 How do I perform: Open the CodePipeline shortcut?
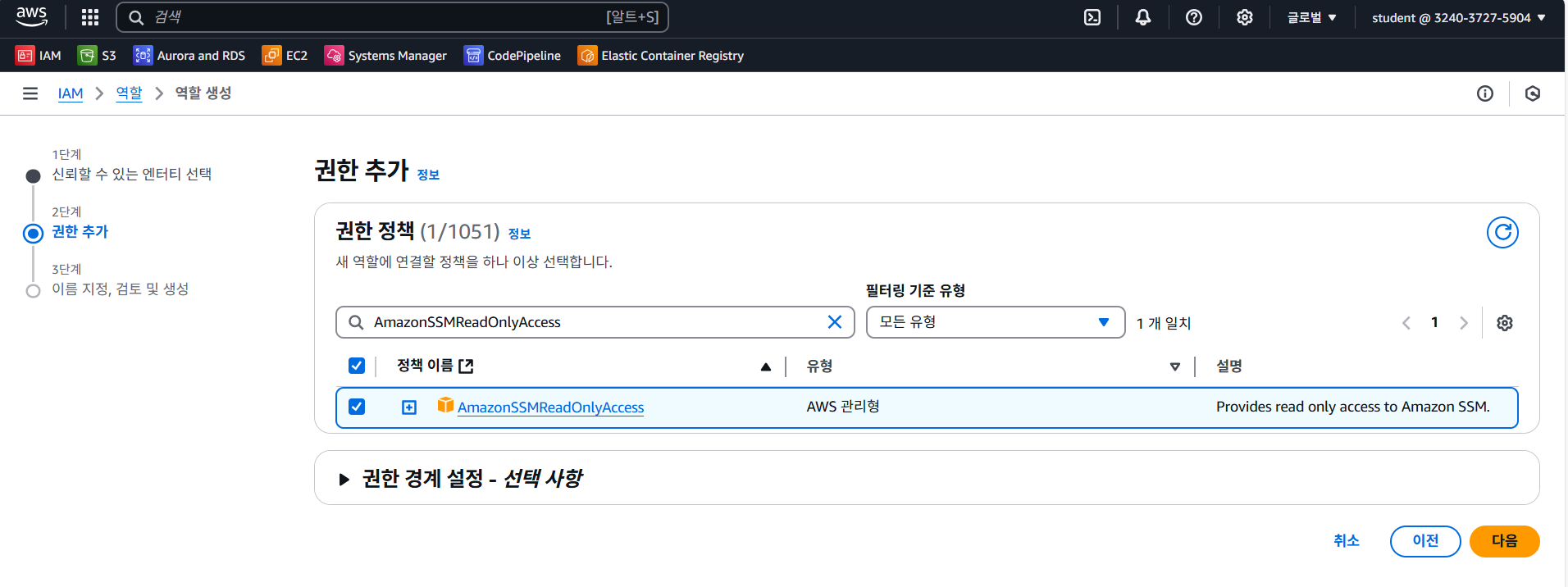tap(513, 55)
